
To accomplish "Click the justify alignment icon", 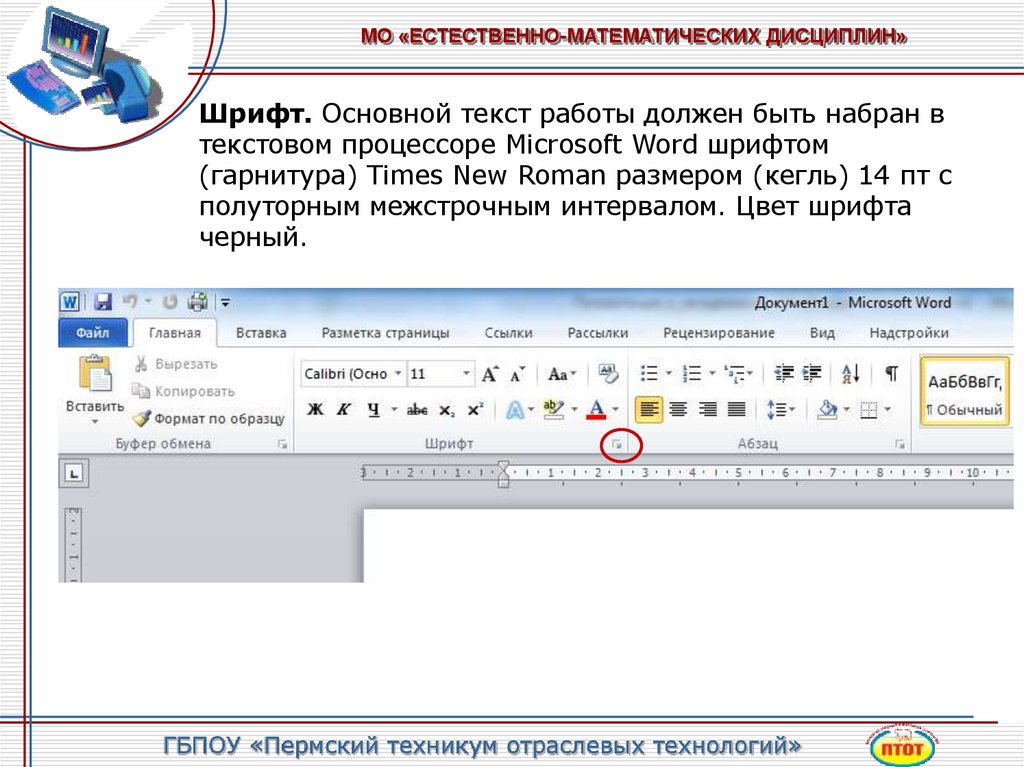I will coord(737,410).
